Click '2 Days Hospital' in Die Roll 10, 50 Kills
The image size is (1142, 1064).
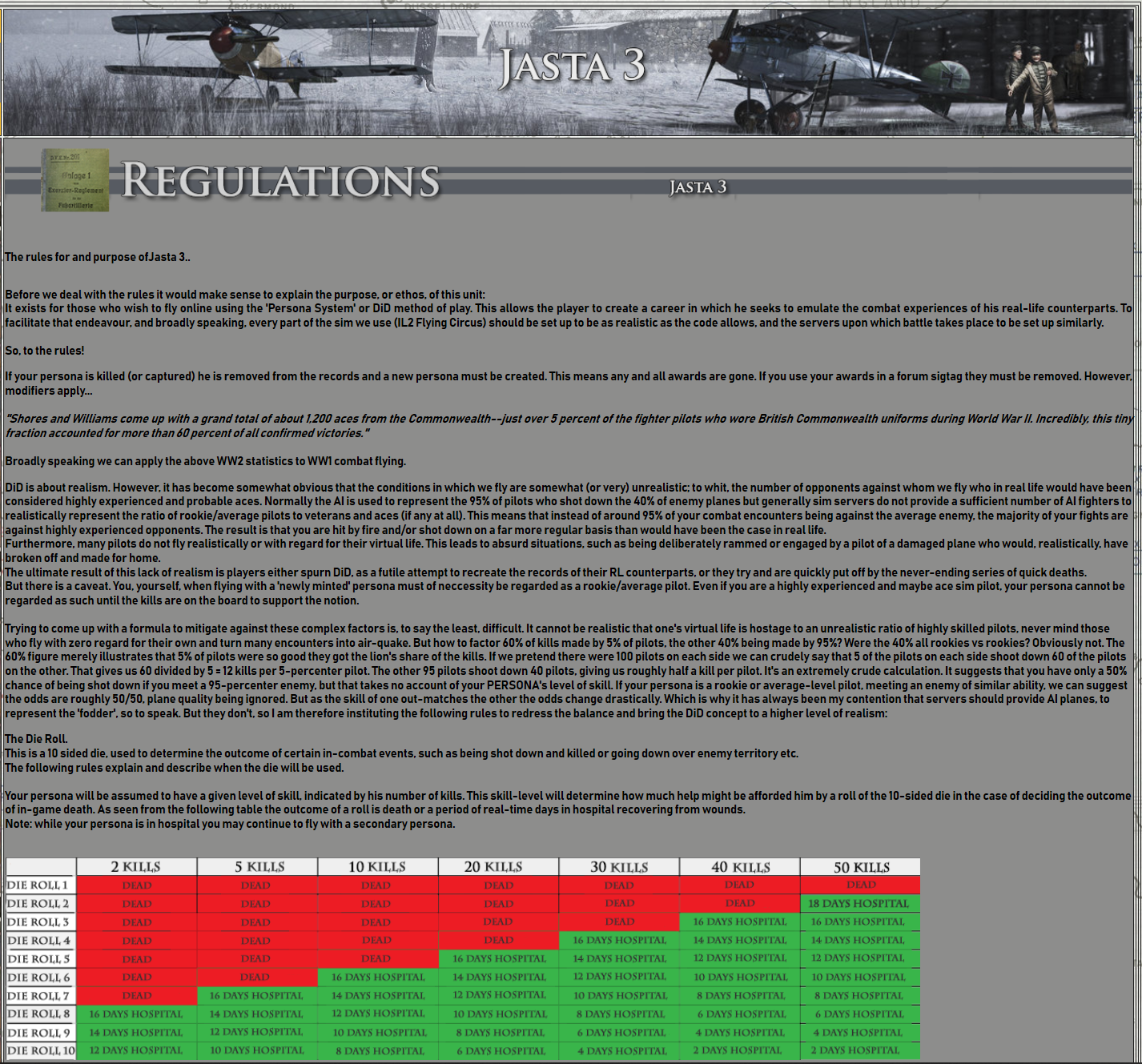pos(861,1050)
